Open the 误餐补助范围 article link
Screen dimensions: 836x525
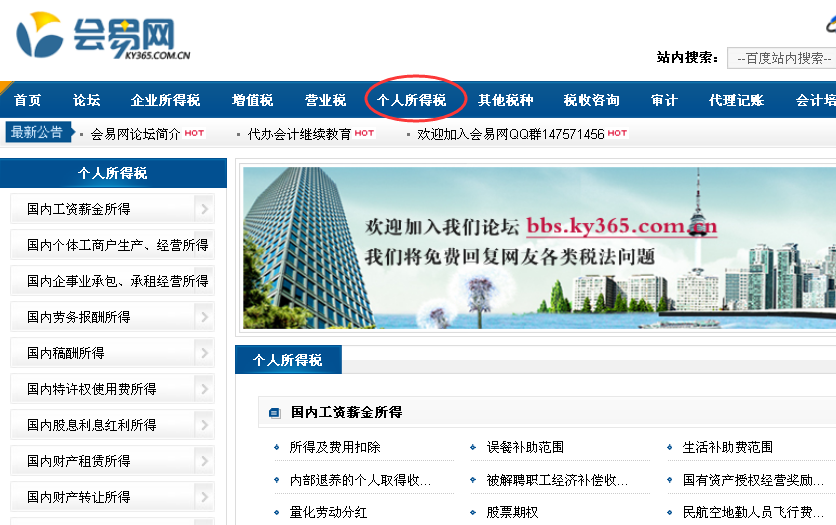point(525,448)
